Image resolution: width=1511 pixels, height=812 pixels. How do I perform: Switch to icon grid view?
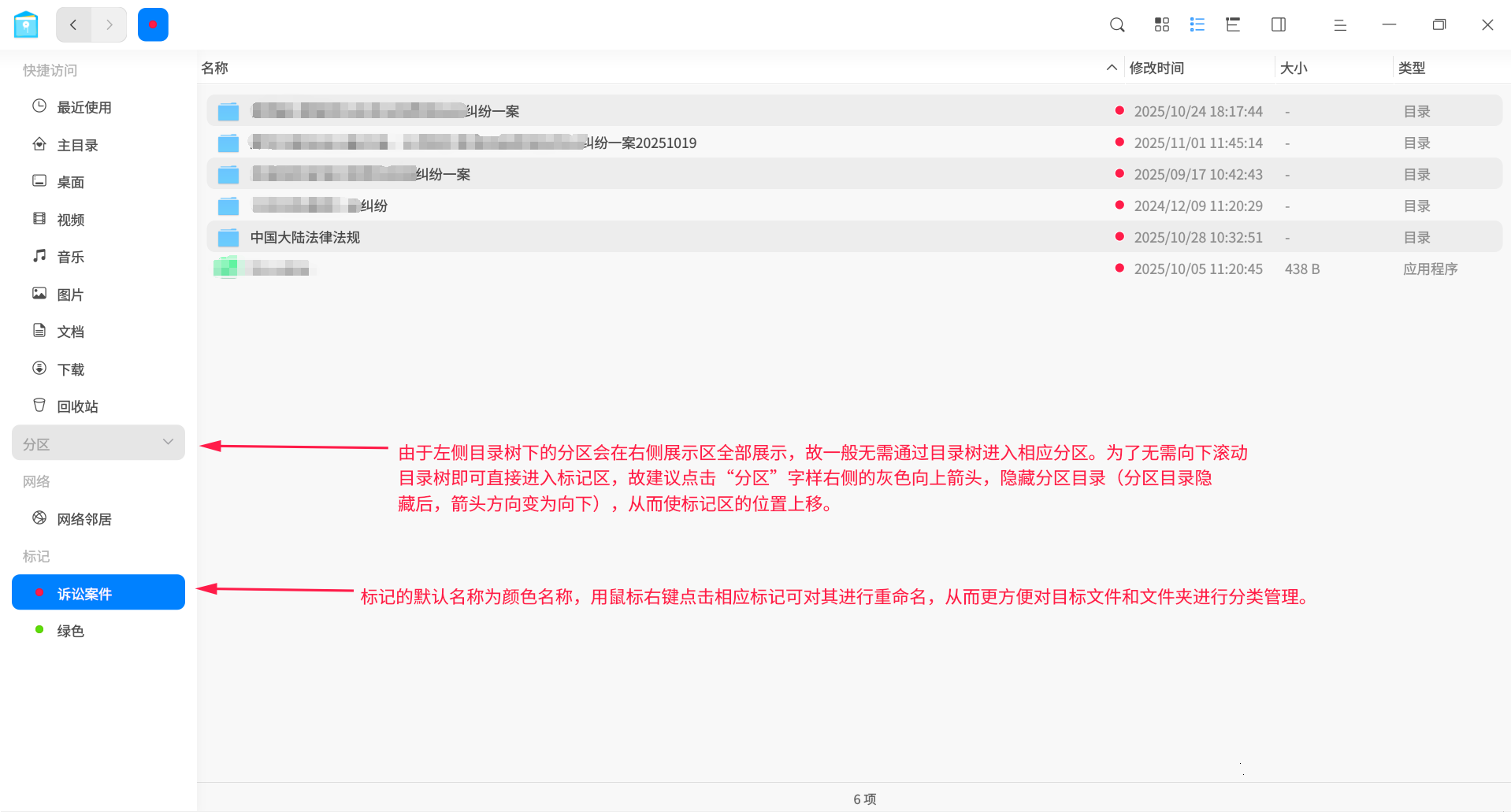pos(1161,25)
